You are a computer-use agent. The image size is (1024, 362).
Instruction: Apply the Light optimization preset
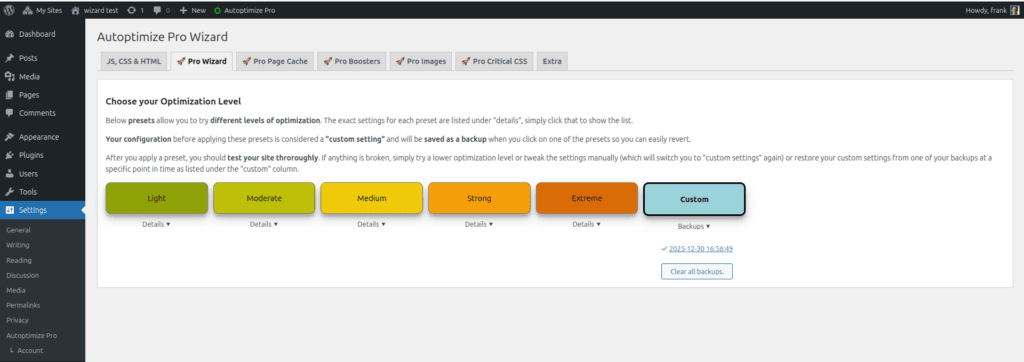(157, 198)
